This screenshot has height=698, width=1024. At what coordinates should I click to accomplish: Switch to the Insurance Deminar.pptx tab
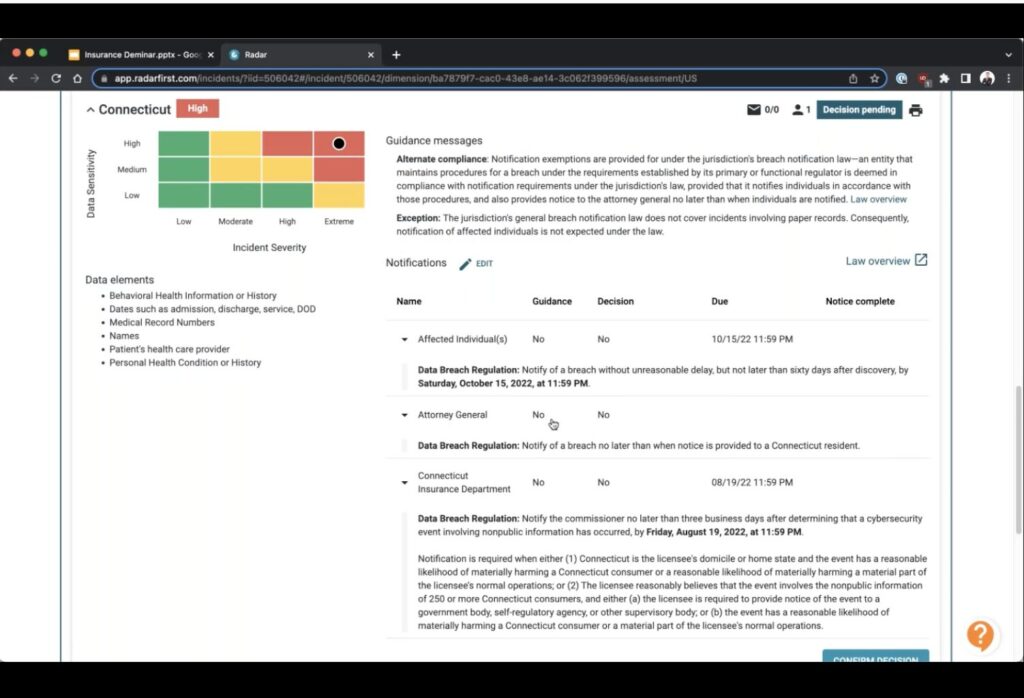(140, 54)
